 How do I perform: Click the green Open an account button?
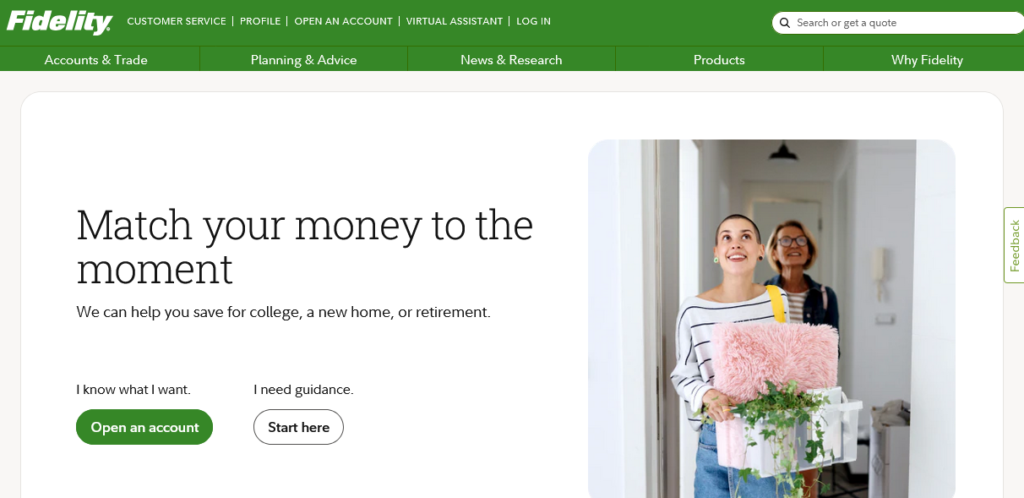tap(144, 427)
